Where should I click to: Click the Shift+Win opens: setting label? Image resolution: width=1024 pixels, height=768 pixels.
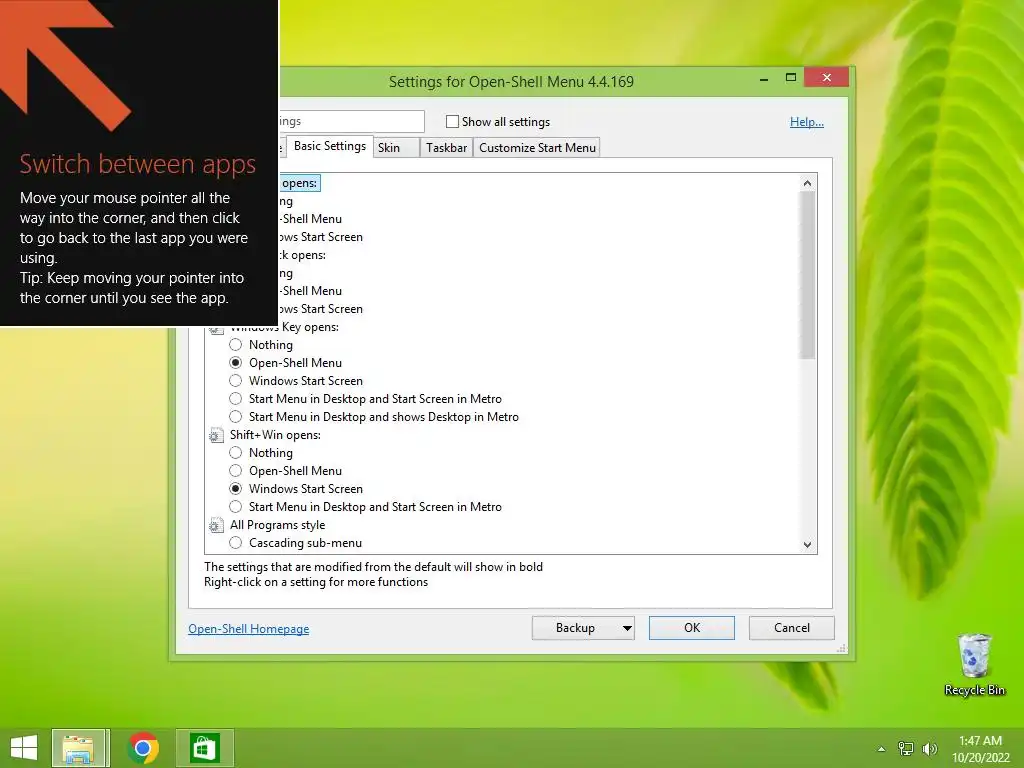point(275,435)
